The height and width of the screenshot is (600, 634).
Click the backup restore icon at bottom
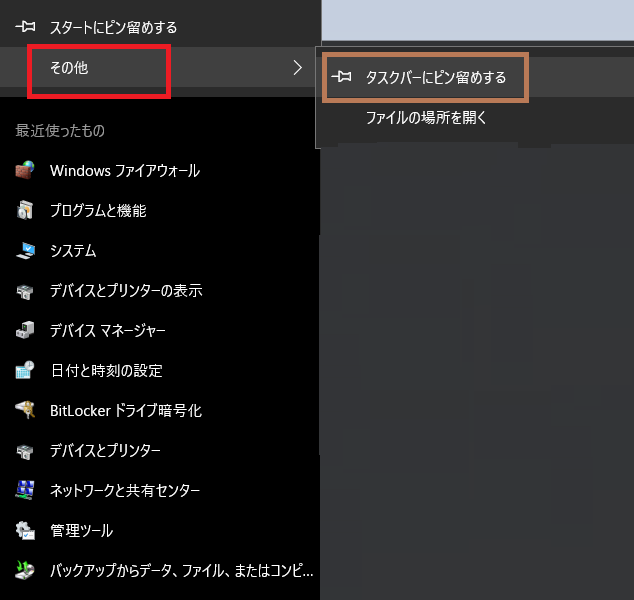[25, 570]
